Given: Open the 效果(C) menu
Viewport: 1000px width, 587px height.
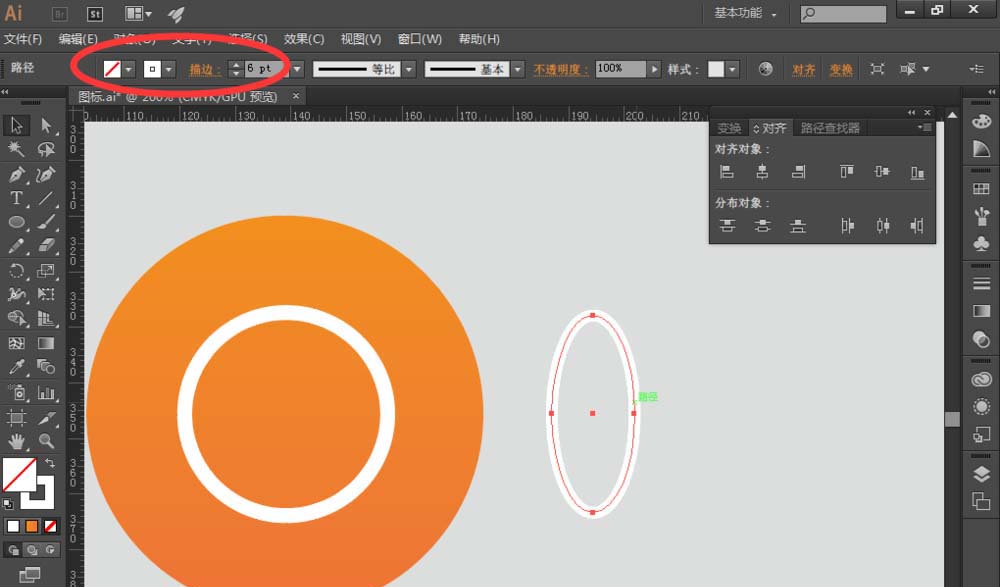Looking at the screenshot, I should [304, 39].
